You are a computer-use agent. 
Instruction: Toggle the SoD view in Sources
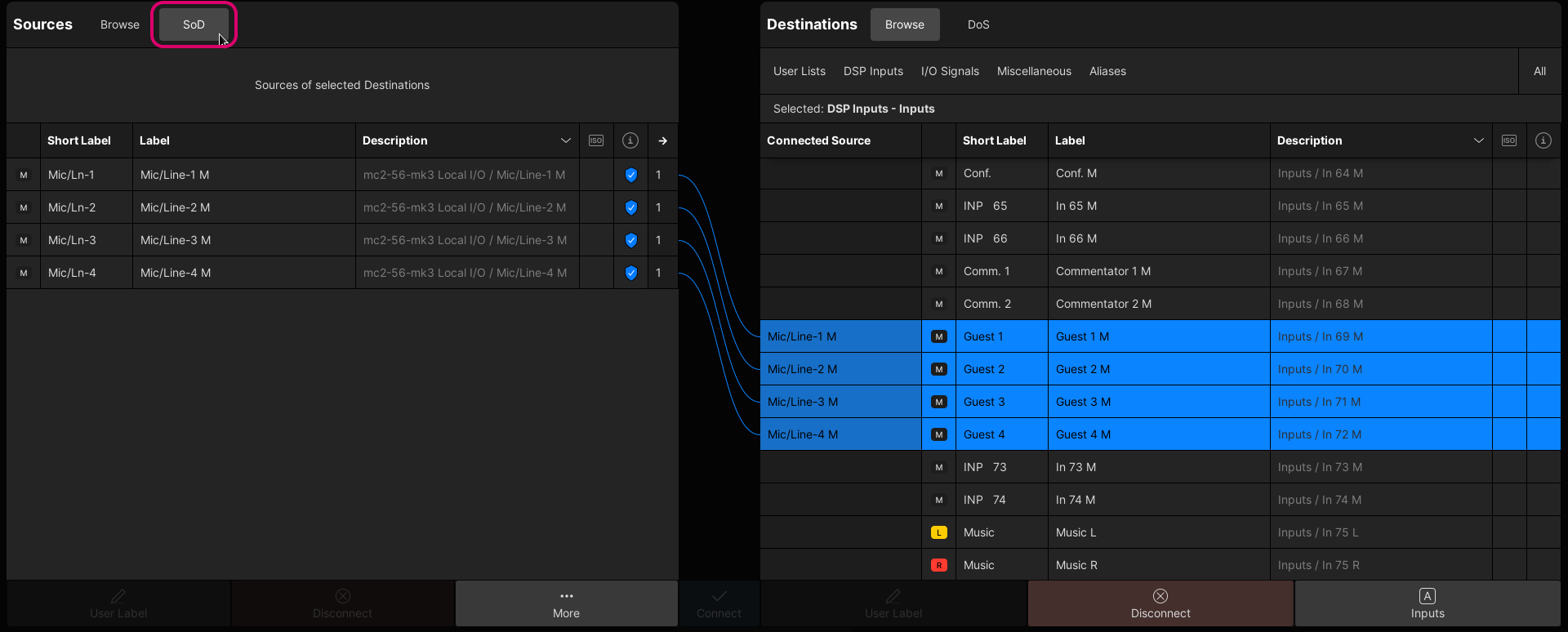(194, 24)
